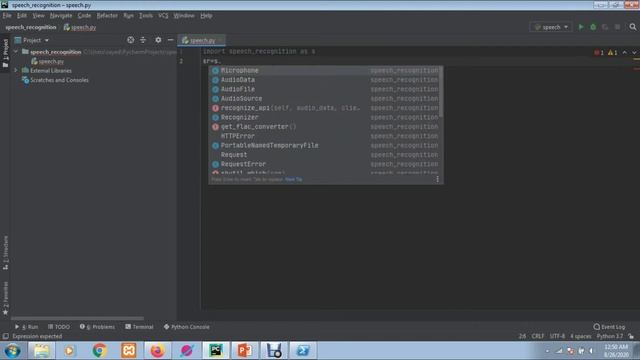Viewport: 640px width, 360px height.
Task: Open Firefox from the Windows taskbar
Action: pos(157,350)
